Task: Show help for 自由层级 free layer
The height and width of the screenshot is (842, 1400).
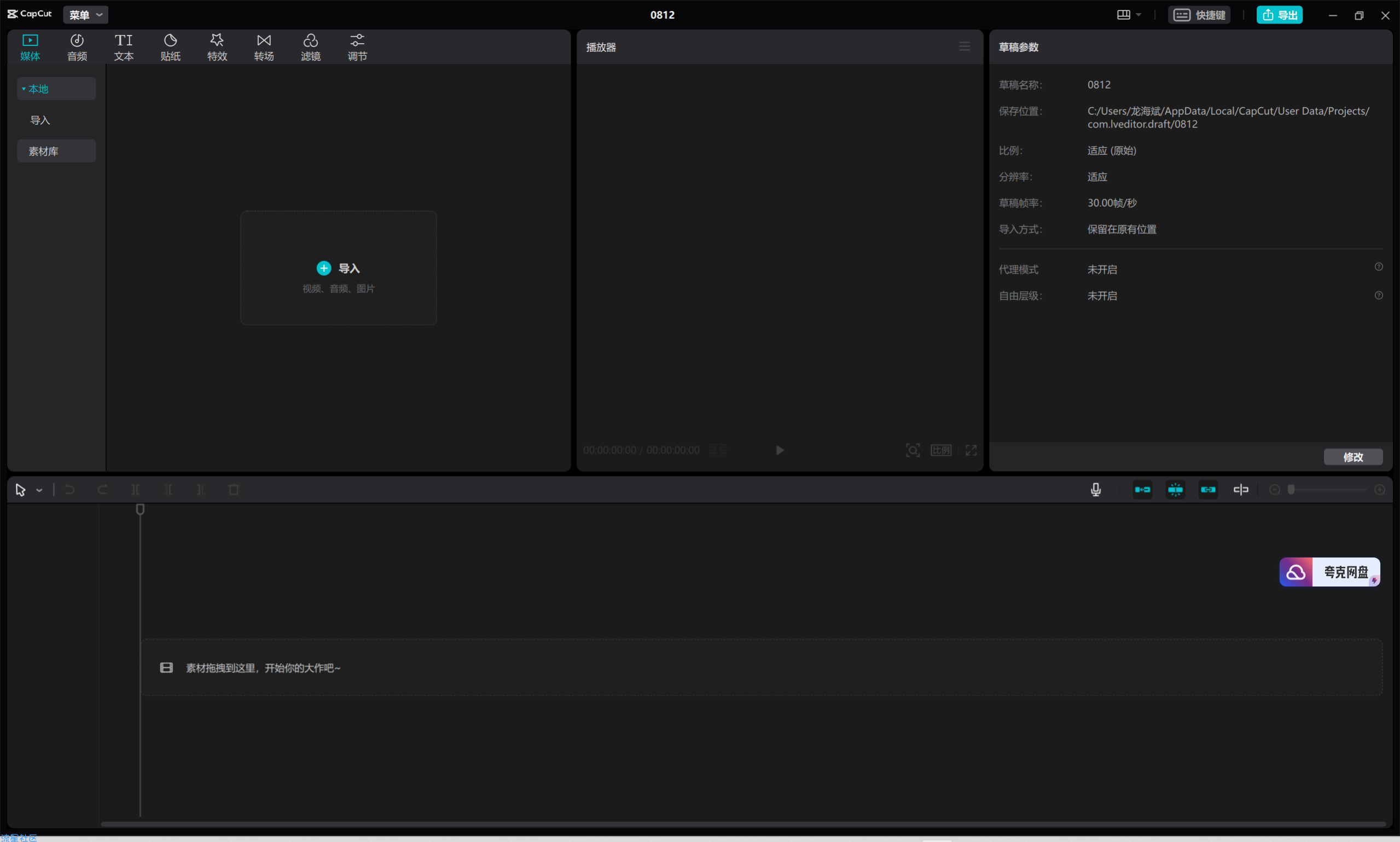Action: [1379, 295]
